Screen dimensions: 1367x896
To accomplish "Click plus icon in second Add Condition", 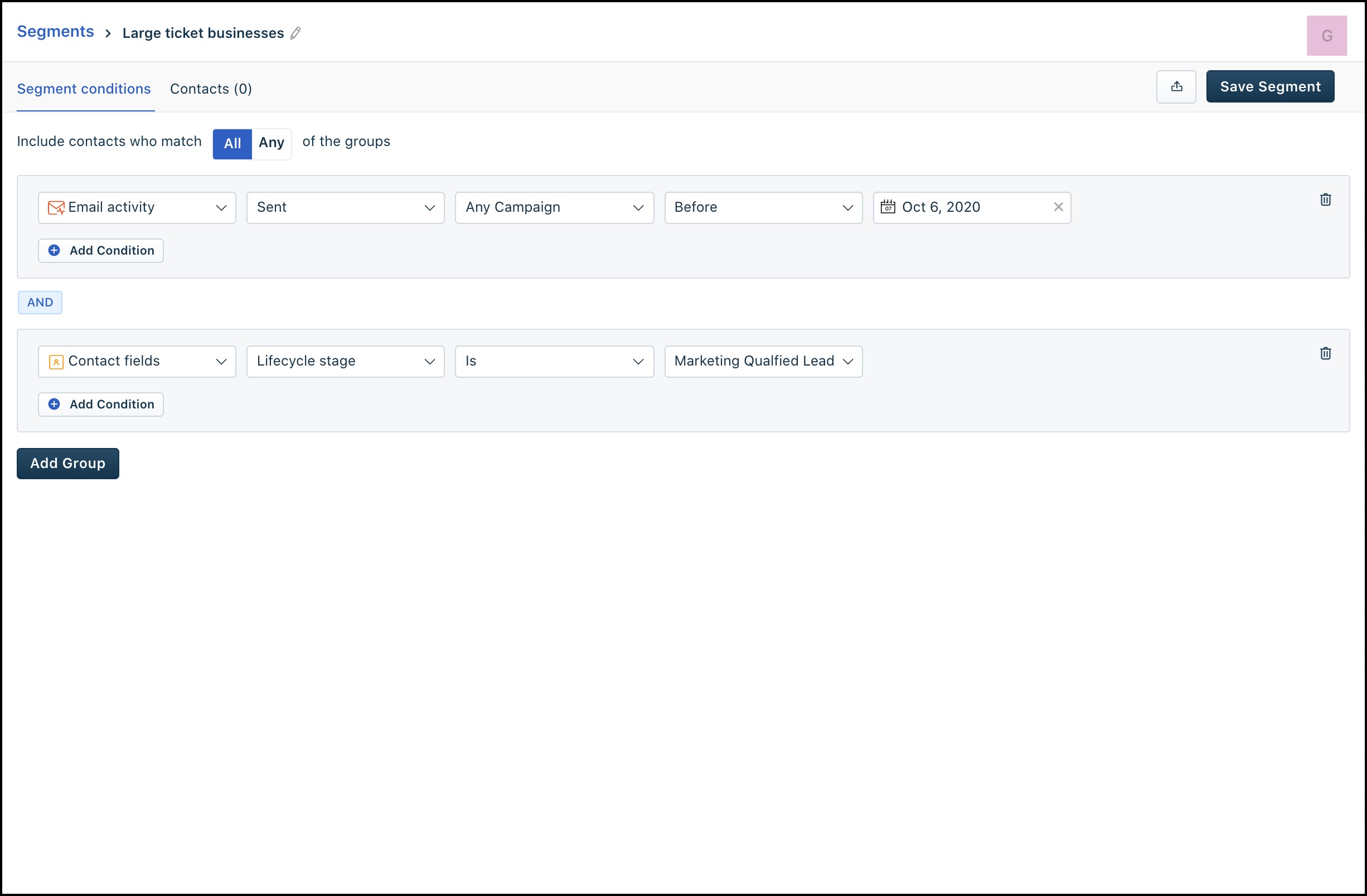I will [x=54, y=405].
